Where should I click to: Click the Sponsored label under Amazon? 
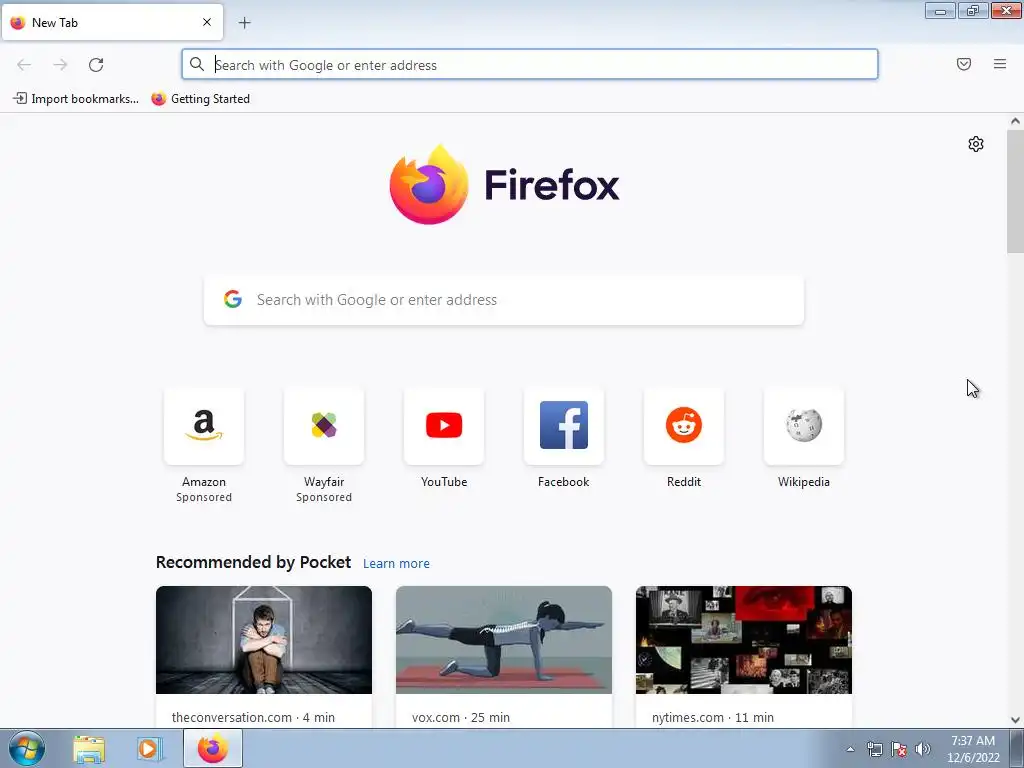(204, 497)
